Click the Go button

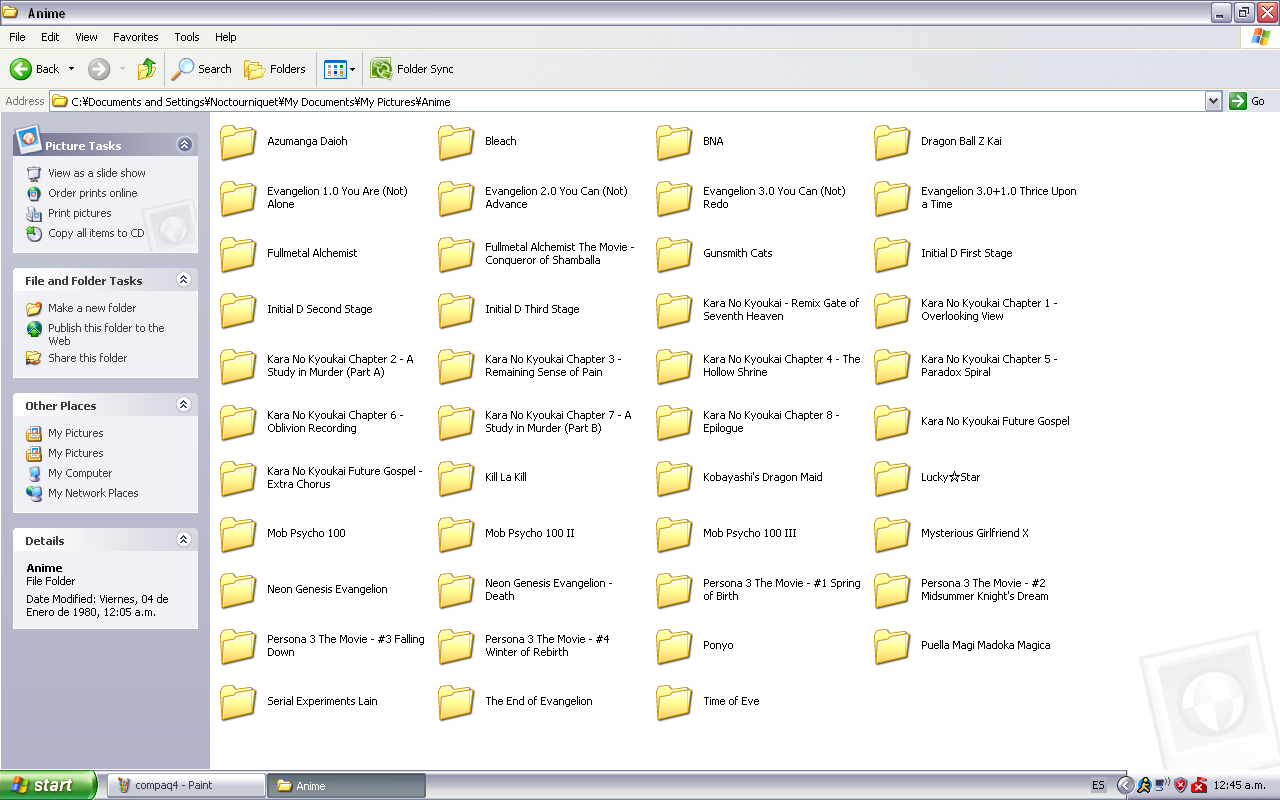point(1248,101)
